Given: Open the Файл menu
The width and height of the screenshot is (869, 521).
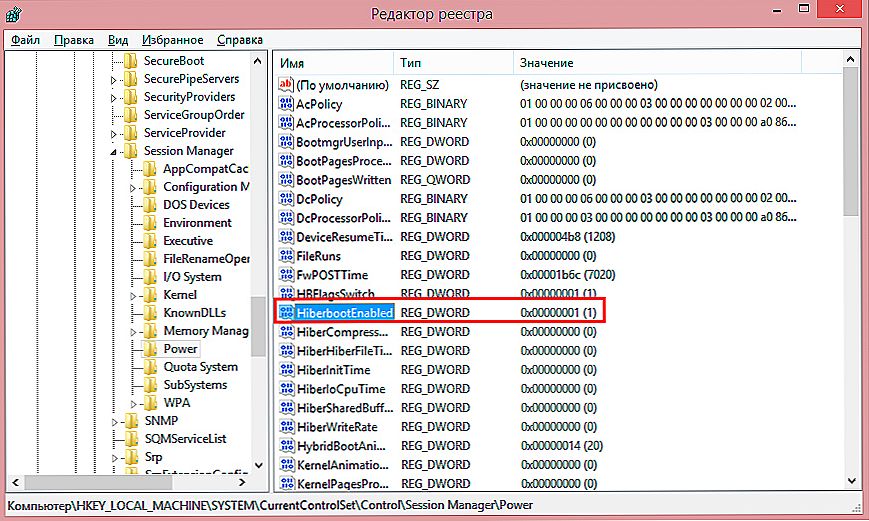Looking at the screenshot, I should [x=25, y=40].
